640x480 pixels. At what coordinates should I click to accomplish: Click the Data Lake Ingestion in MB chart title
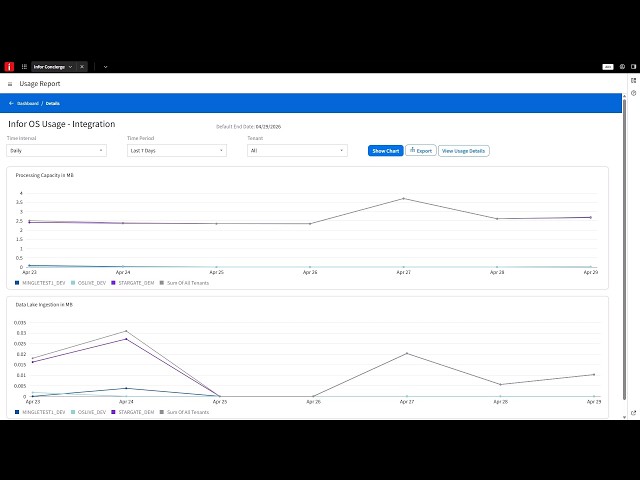tap(44, 304)
